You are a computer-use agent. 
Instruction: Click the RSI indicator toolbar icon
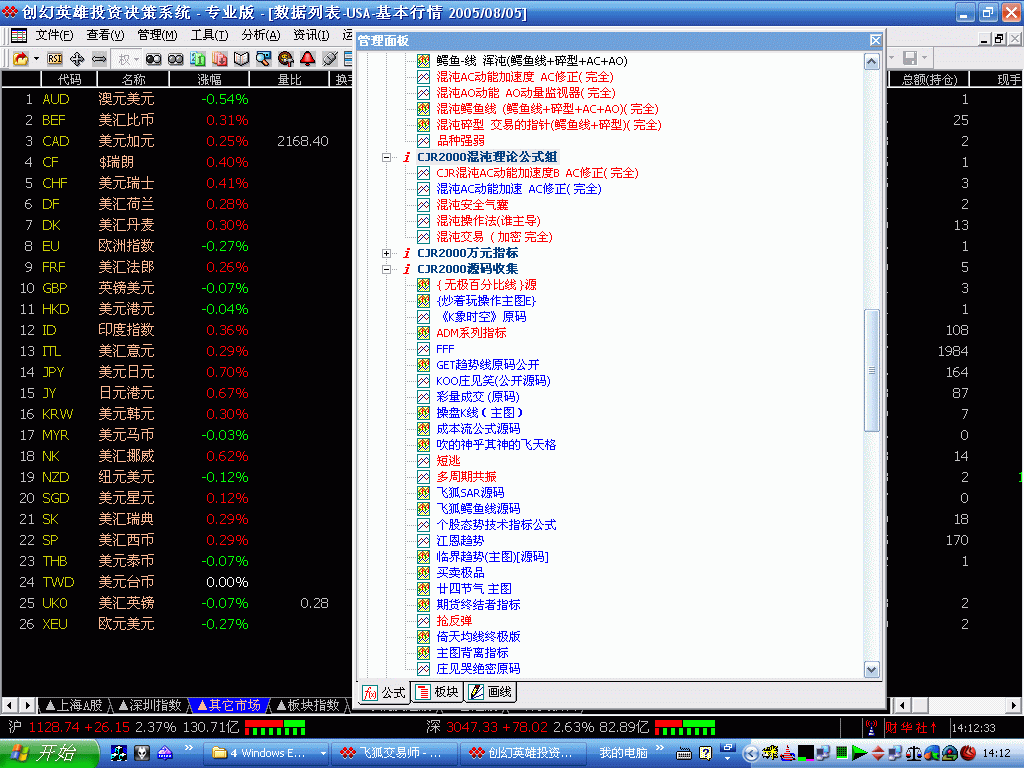click(55, 59)
